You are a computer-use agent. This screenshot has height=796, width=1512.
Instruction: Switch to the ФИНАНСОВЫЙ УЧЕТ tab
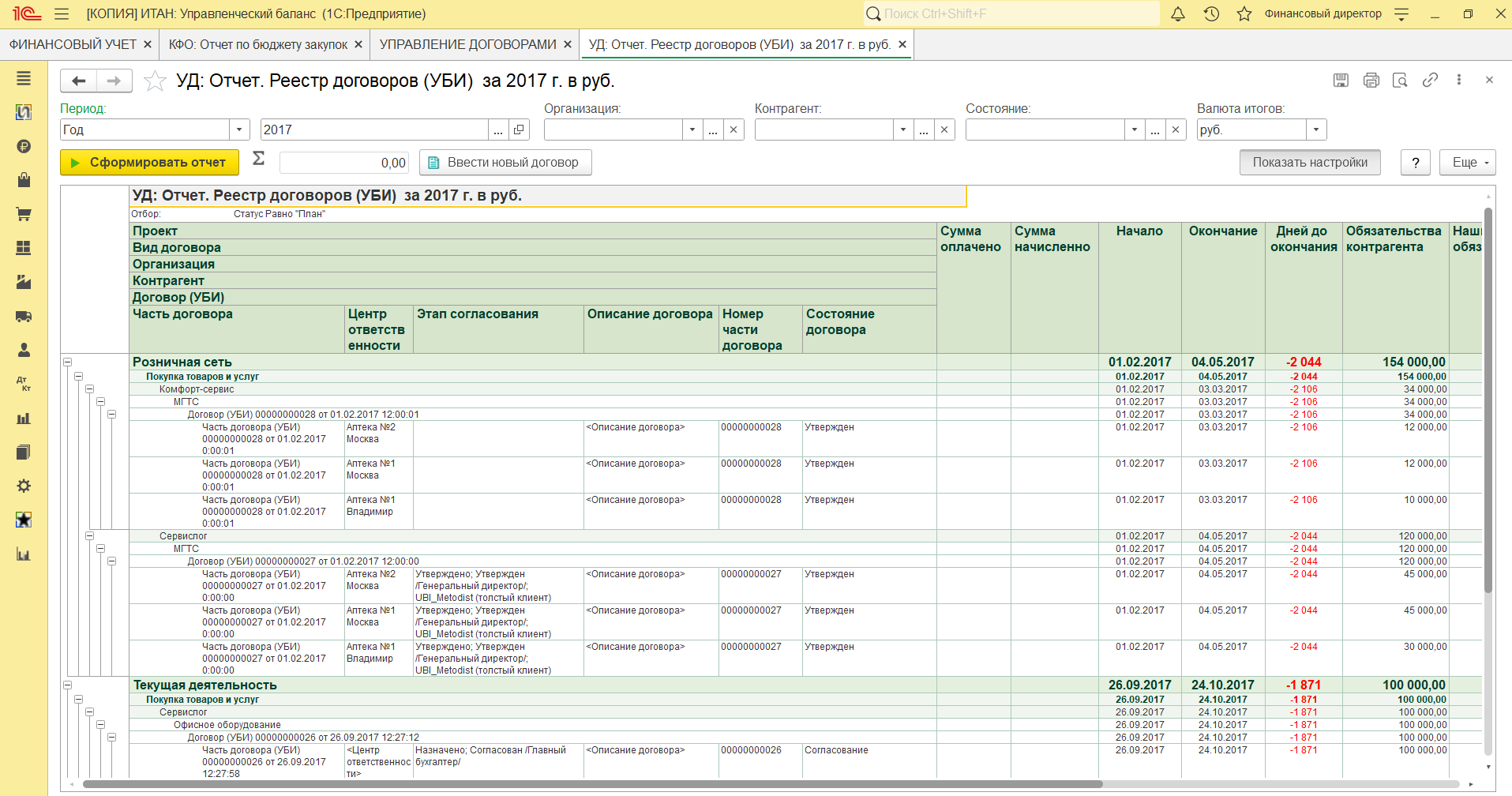pos(73,45)
